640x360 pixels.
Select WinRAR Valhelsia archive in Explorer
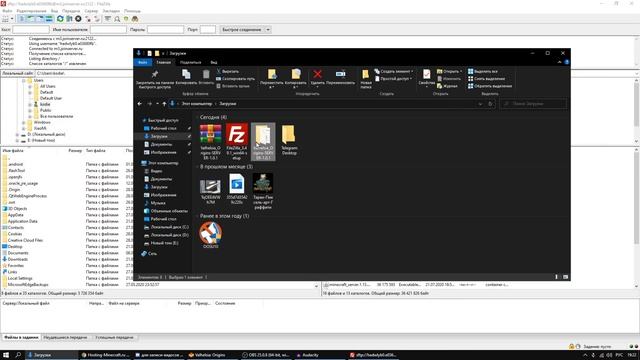point(211,142)
